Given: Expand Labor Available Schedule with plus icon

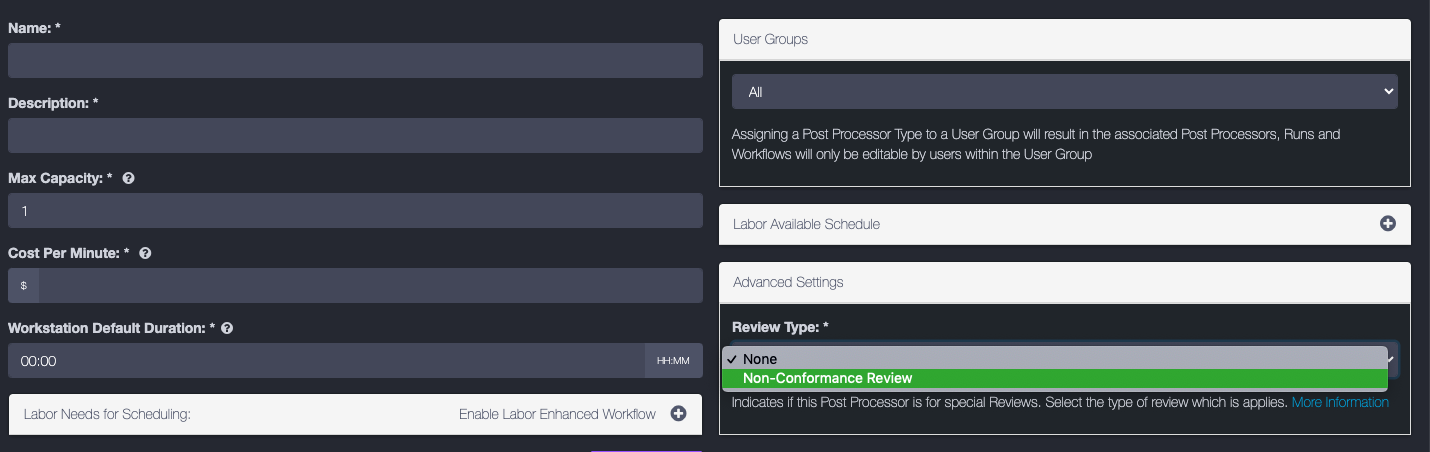Looking at the screenshot, I should [1387, 224].
